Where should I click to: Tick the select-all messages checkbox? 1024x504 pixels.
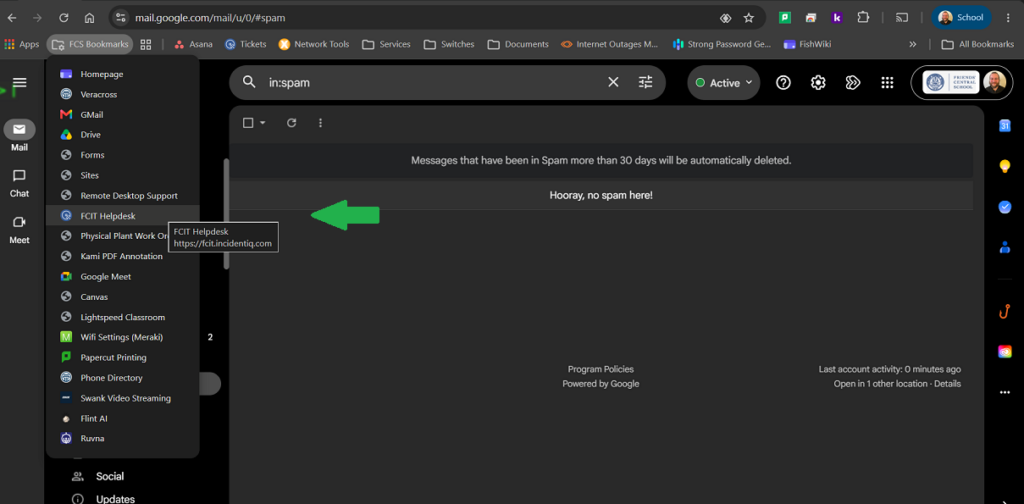click(x=248, y=123)
